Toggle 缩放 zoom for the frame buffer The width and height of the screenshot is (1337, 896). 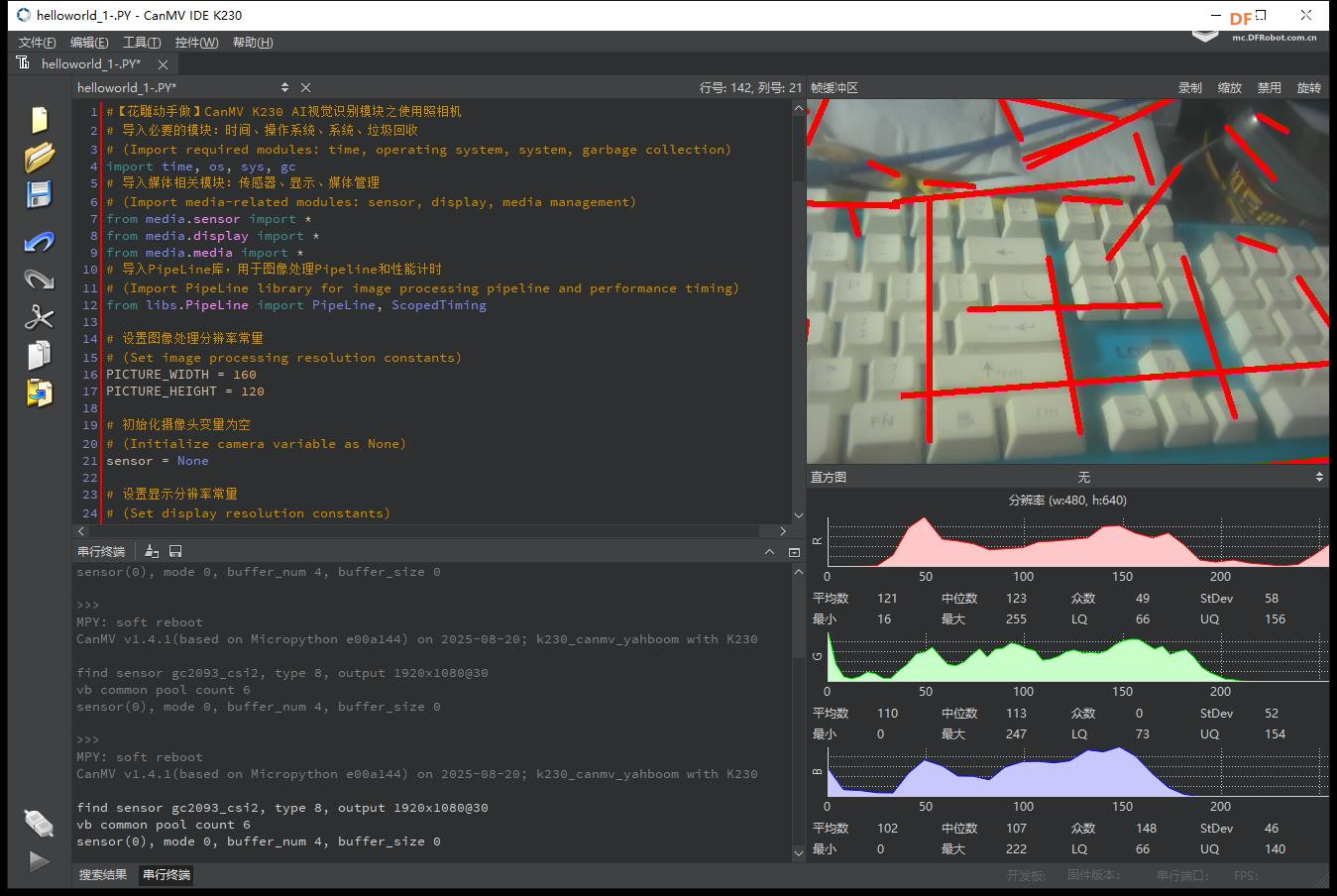tap(1229, 88)
